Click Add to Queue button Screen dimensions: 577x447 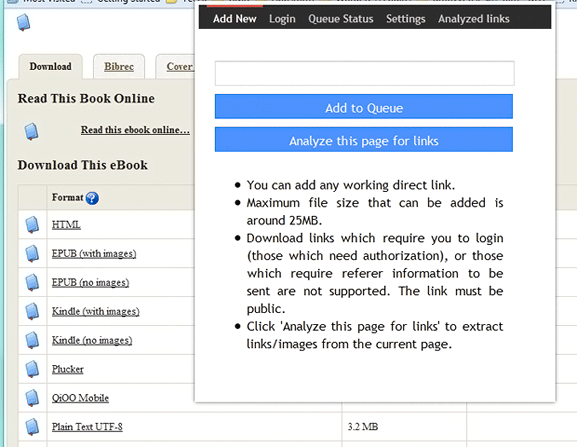364,107
